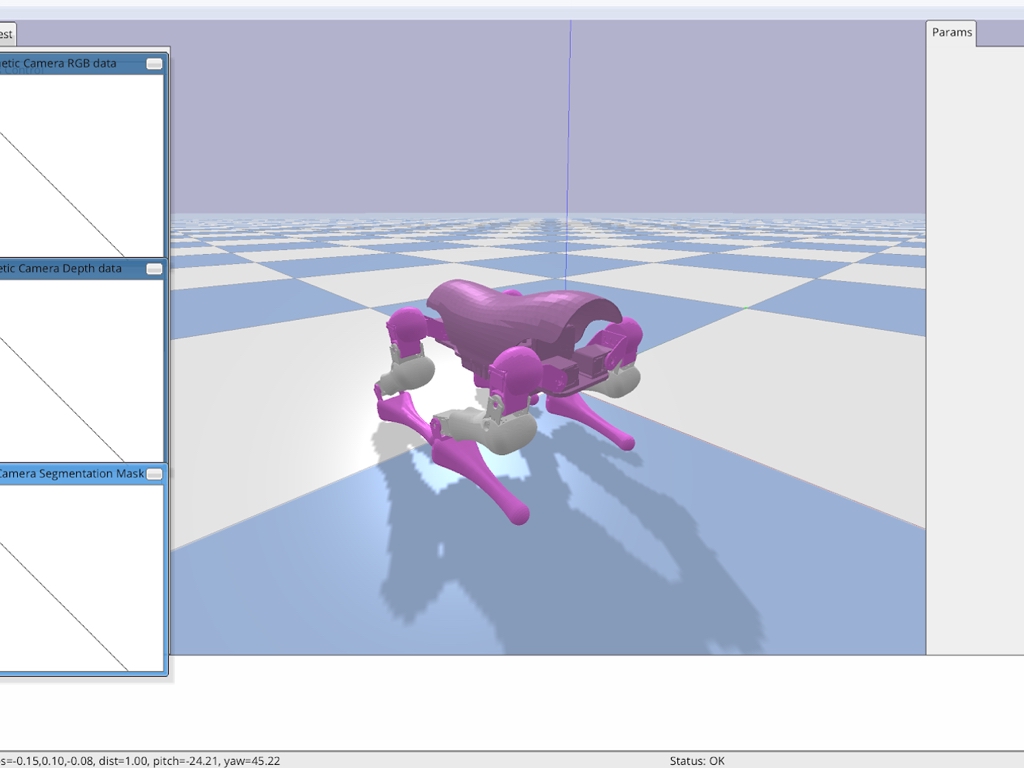Click inside the Depth data preview area
Screen dimensions: 1024x768
click(80, 370)
